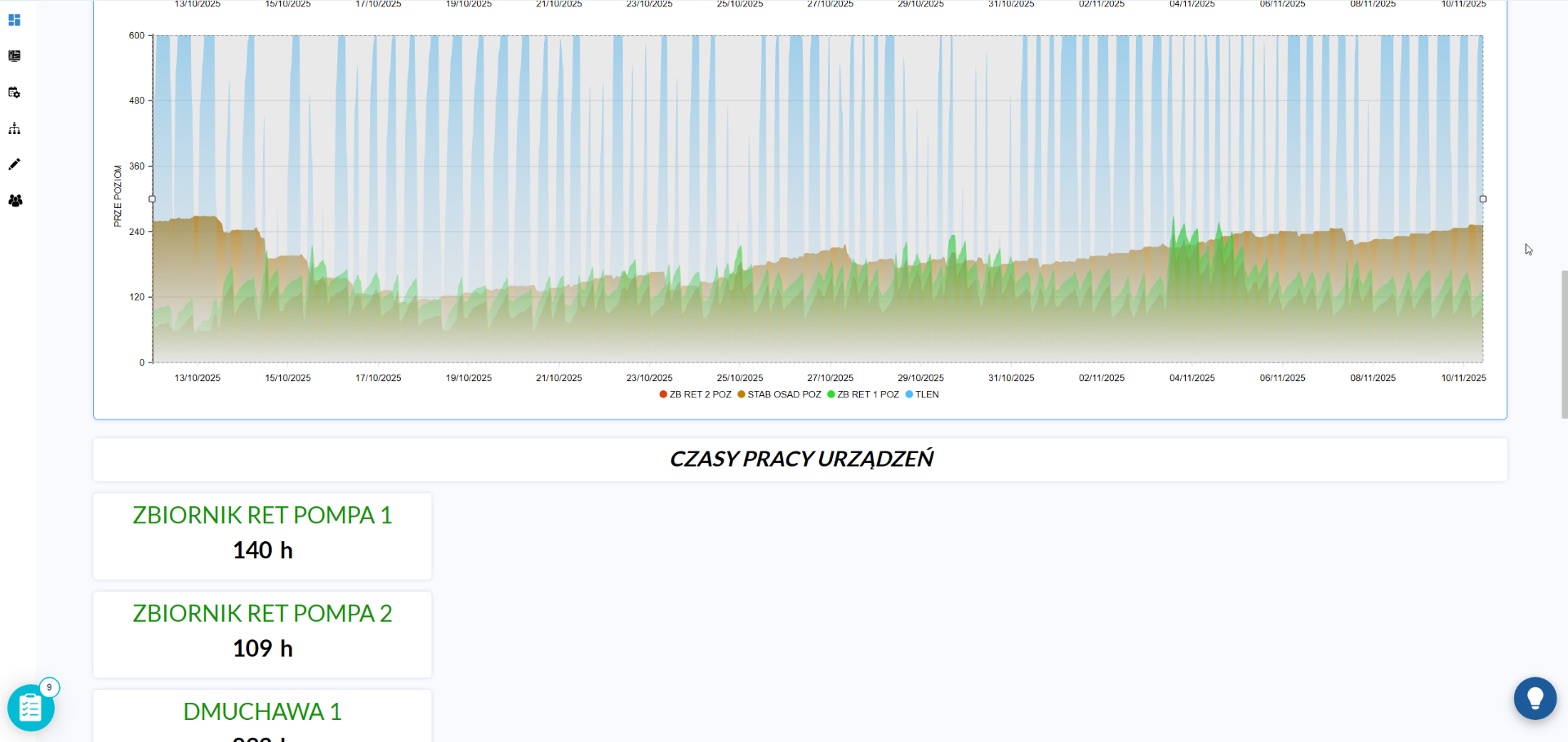The width and height of the screenshot is (1568, 742).
Task: Open the organization hierarchy icon in sidebar
Action: pyautogui.click(x=14, y=128)
